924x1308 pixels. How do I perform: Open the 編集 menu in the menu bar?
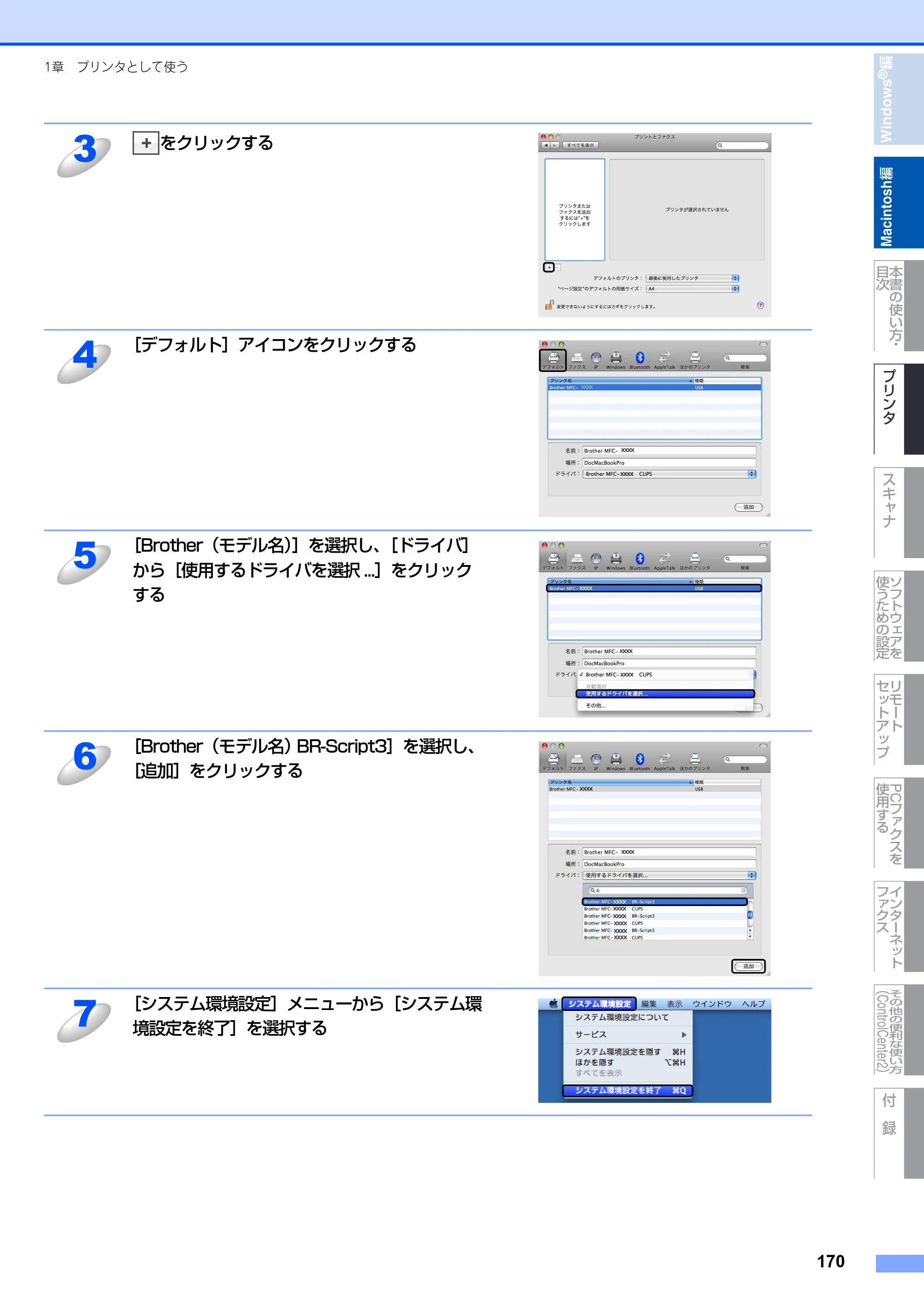[649, 1004]
